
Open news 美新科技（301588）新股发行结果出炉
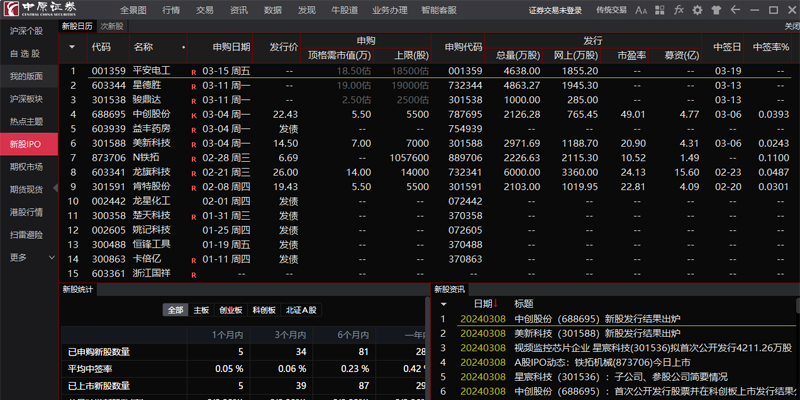point(597,333)
